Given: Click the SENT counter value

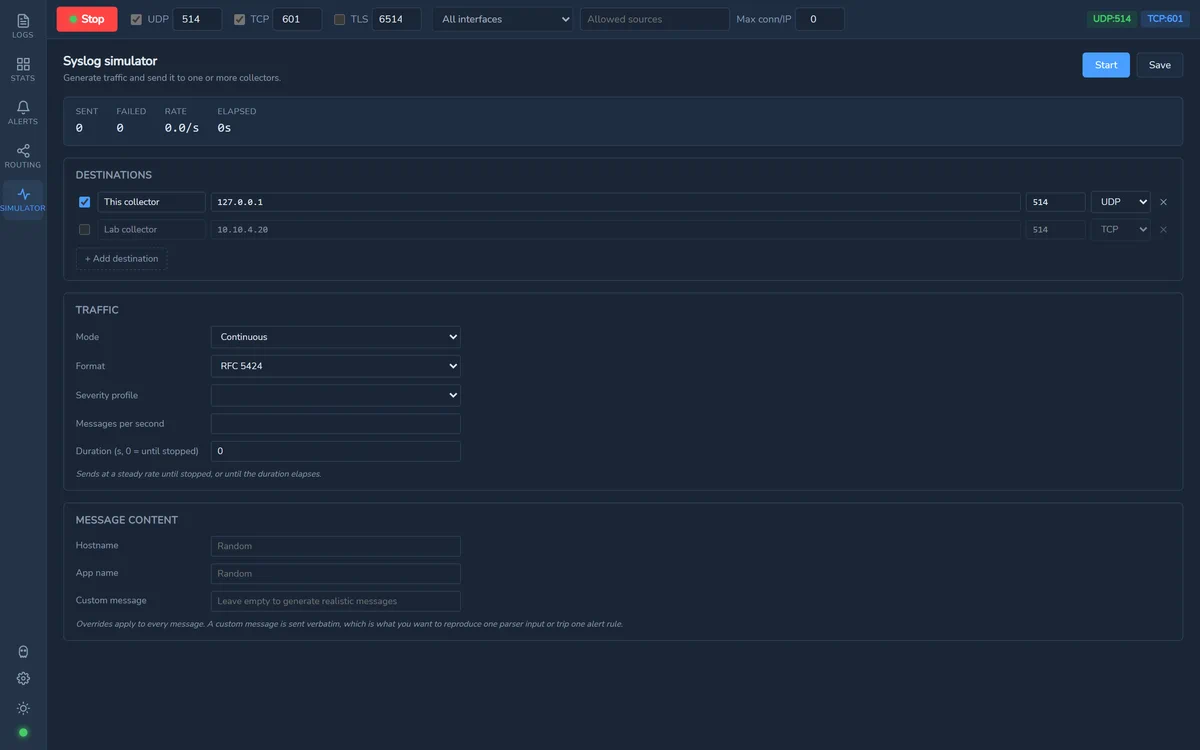Looking at the screenshot, I should tap(79, 128).
